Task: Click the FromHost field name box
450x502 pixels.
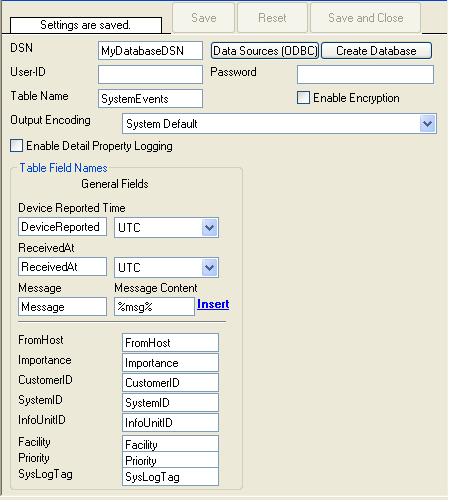Action: click(170, 343)
